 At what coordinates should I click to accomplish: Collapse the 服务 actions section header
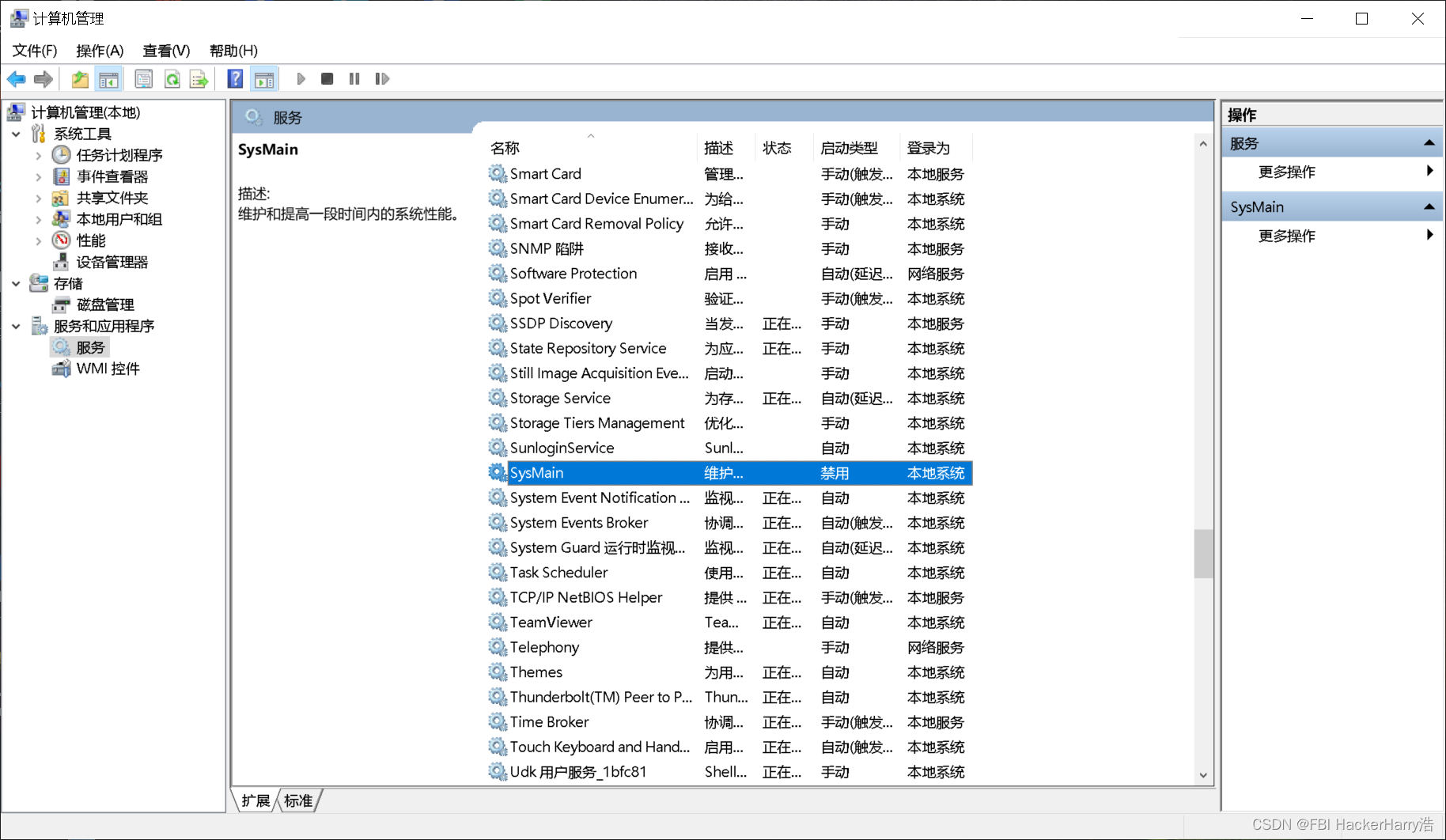click(1332, 143)
